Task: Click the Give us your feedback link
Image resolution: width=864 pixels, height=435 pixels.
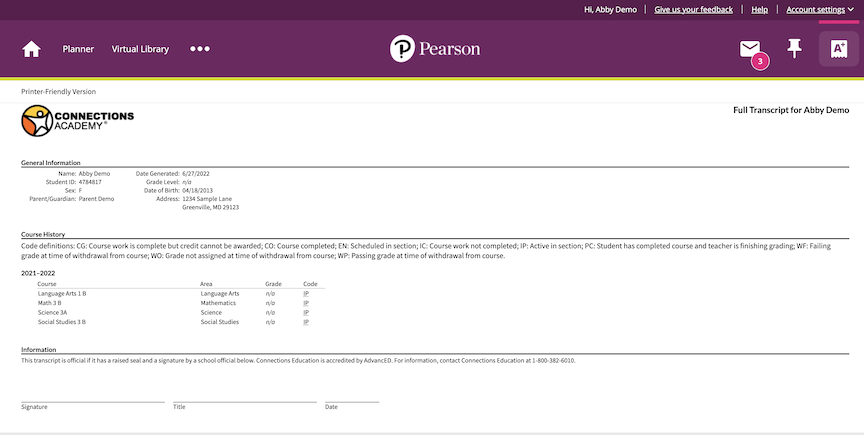Action: click(x=693, y=9)
